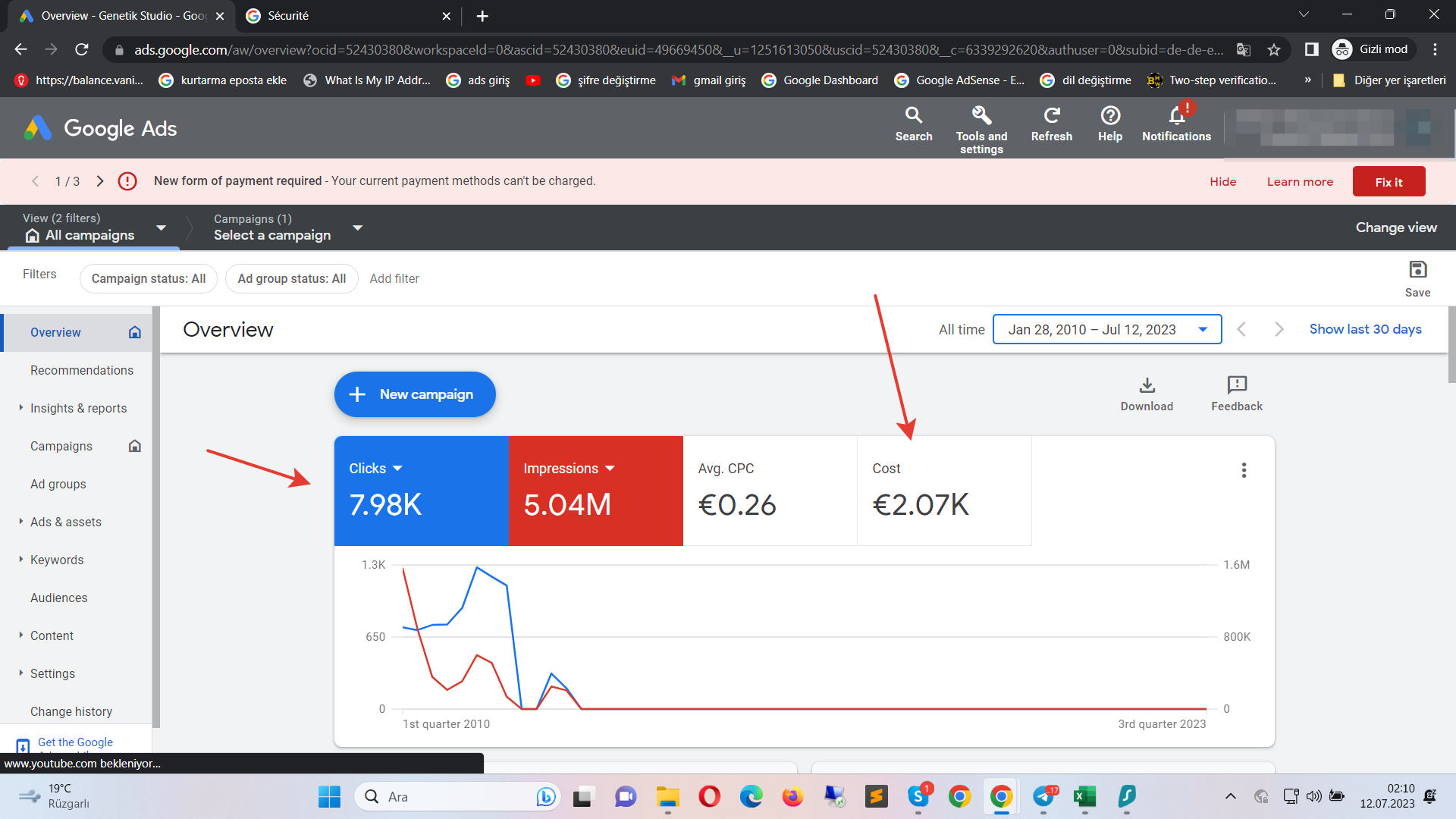Open Chrome three-dot menu
This screenshot has width=1456, height=819.
(1435, 49)
